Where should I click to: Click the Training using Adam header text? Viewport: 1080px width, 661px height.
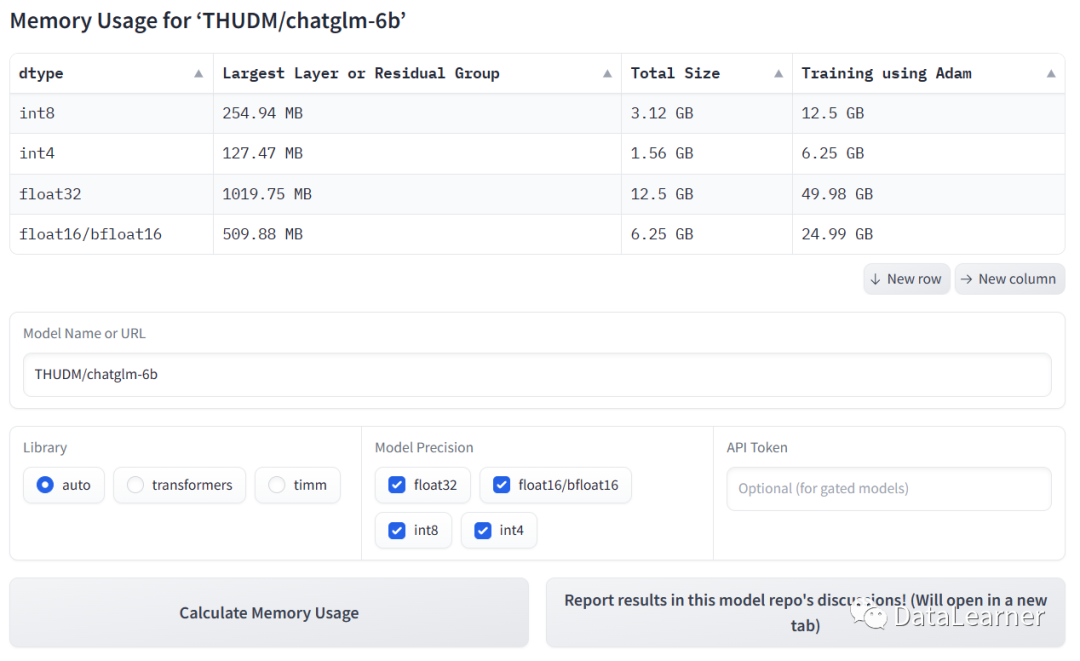[x=886, y=74]
